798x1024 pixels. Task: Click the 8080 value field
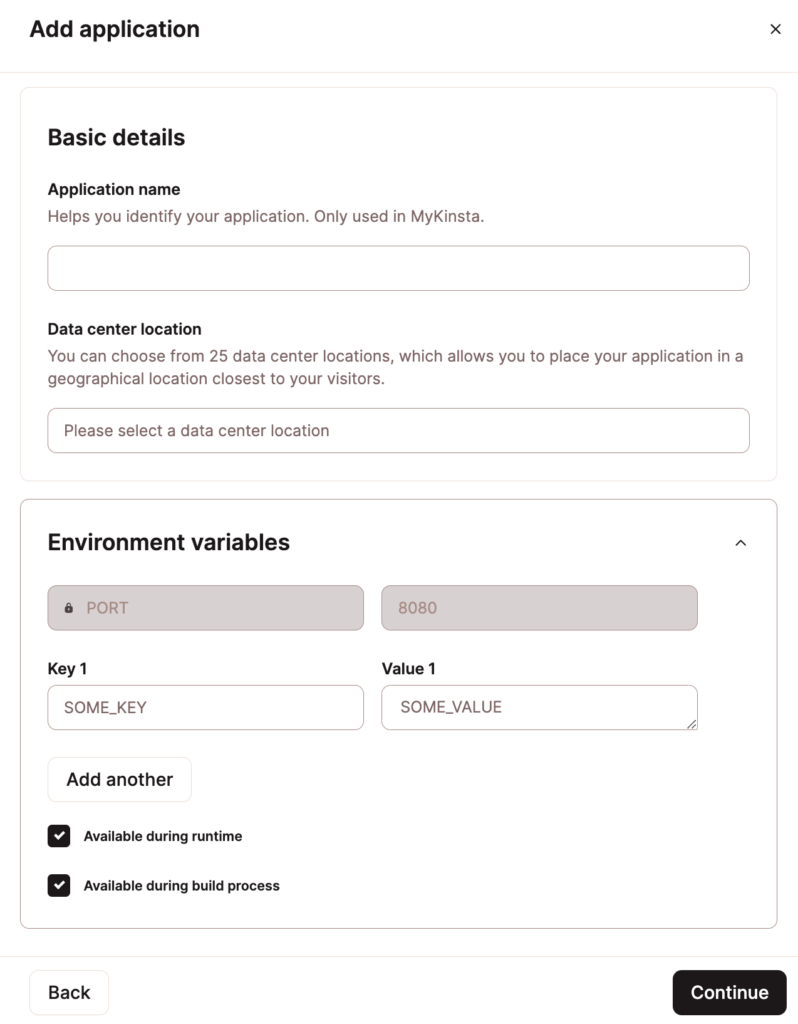coord(539,607)
